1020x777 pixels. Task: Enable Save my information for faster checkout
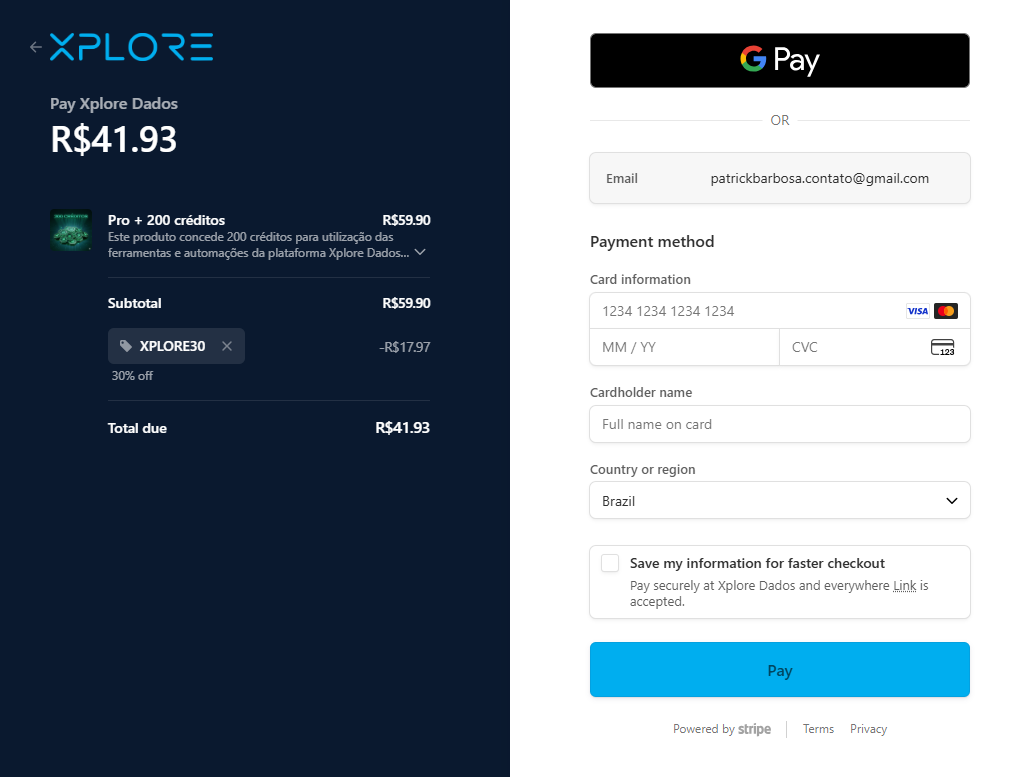click(610, 563)
